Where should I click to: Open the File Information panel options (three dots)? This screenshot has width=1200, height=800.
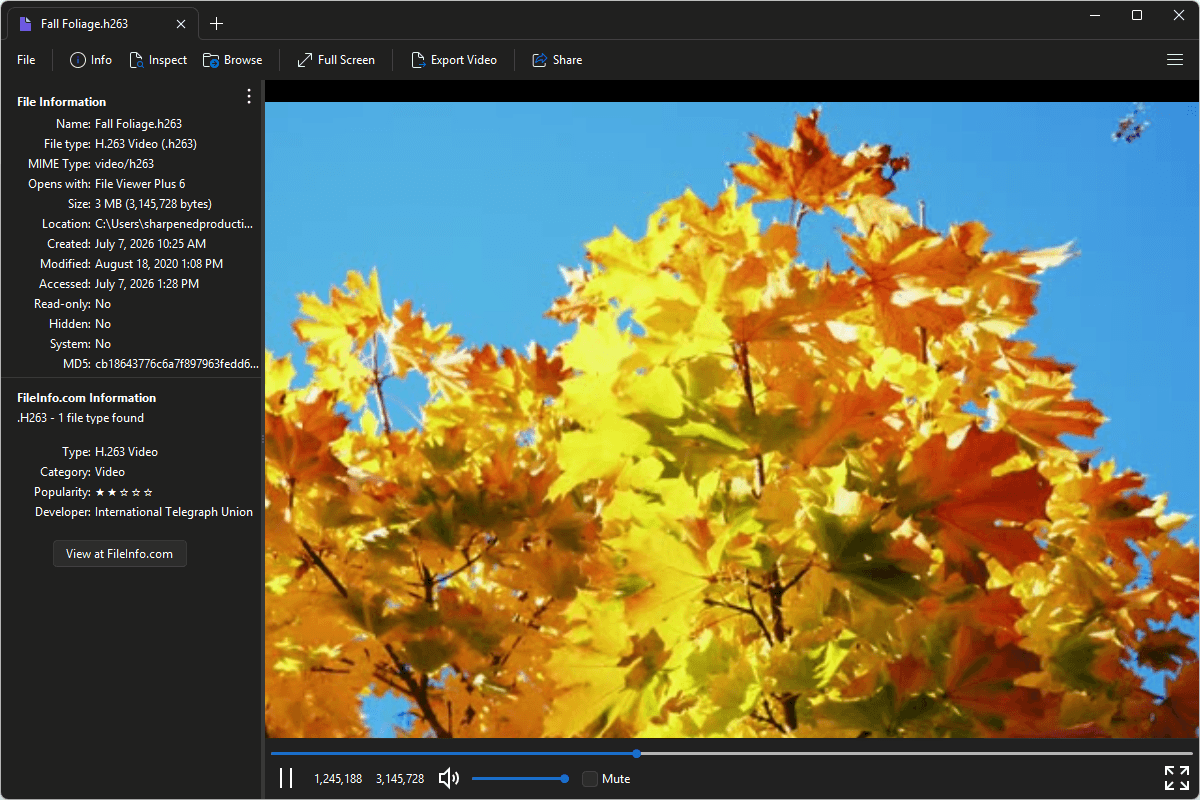(249, 96)
